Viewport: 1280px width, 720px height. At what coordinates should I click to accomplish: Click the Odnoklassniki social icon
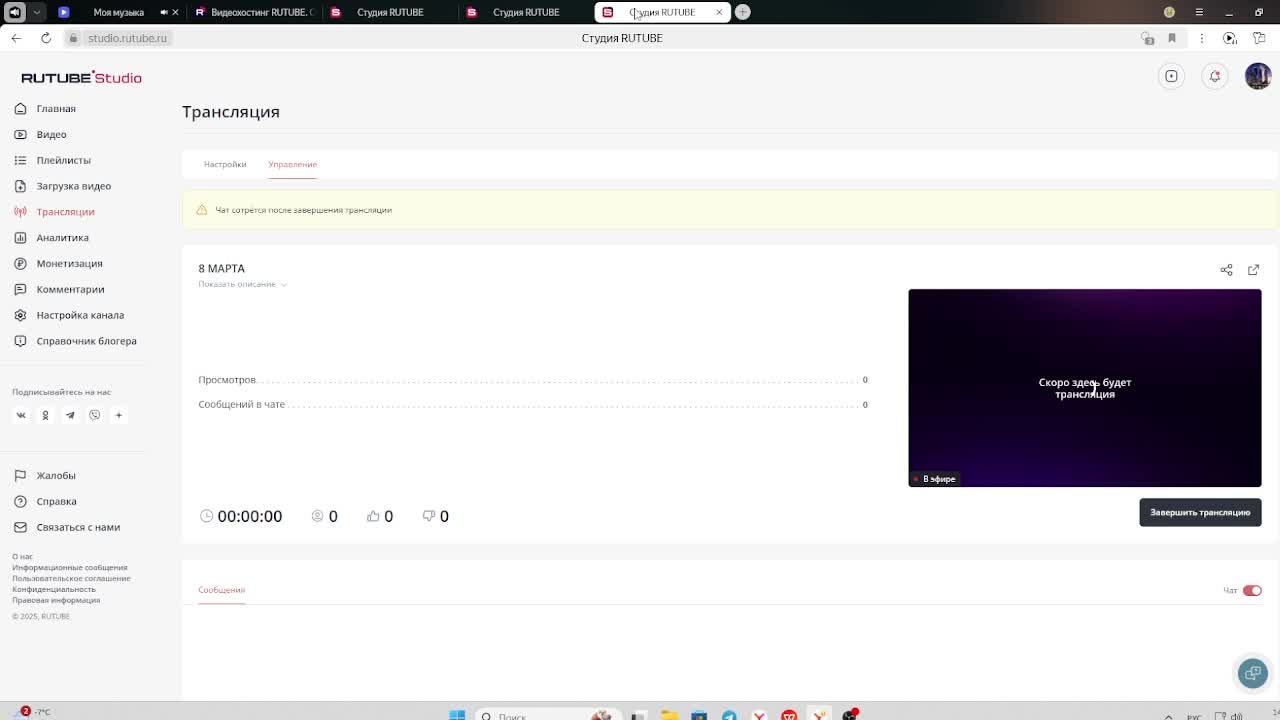click(x=45, y=415)
